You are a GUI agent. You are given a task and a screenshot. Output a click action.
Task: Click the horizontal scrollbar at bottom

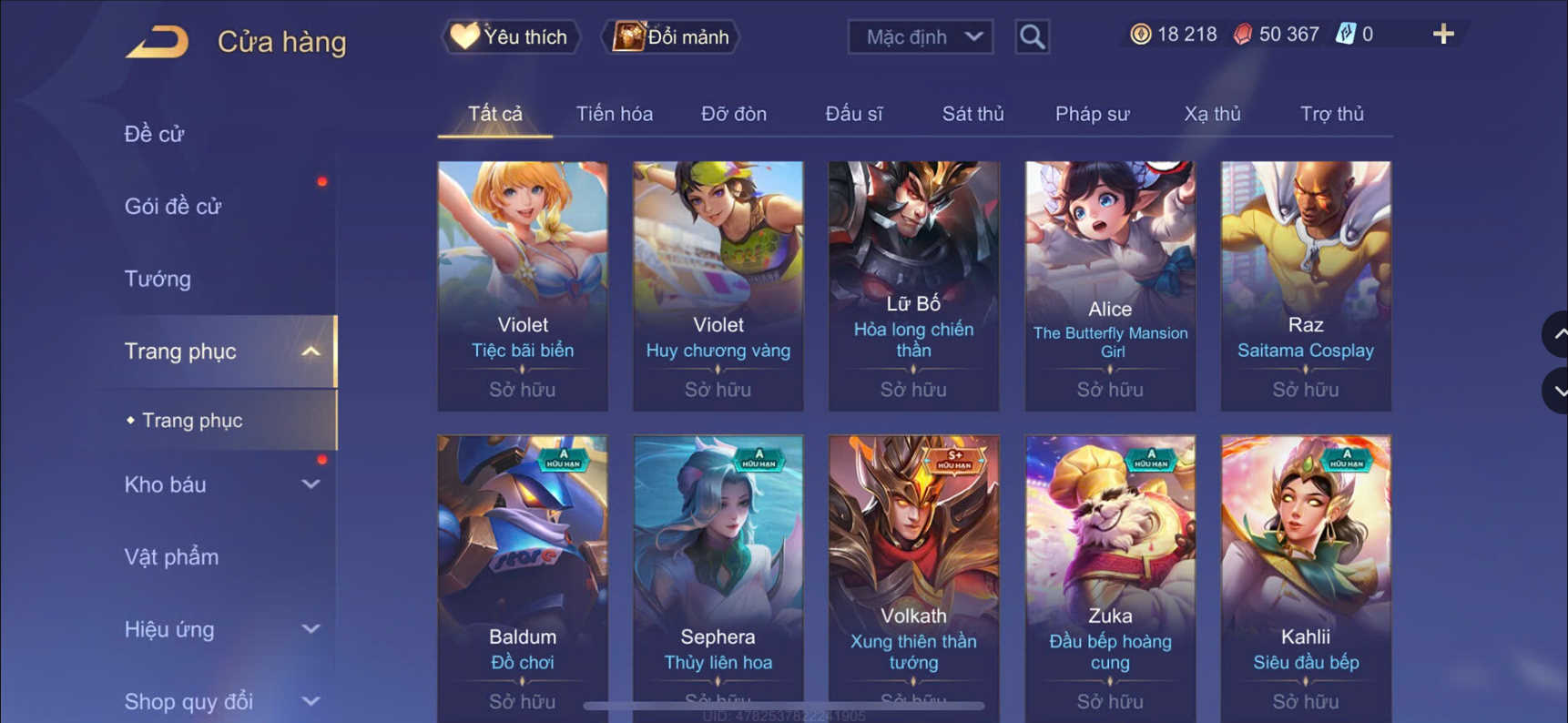click(x=784, y=706)
